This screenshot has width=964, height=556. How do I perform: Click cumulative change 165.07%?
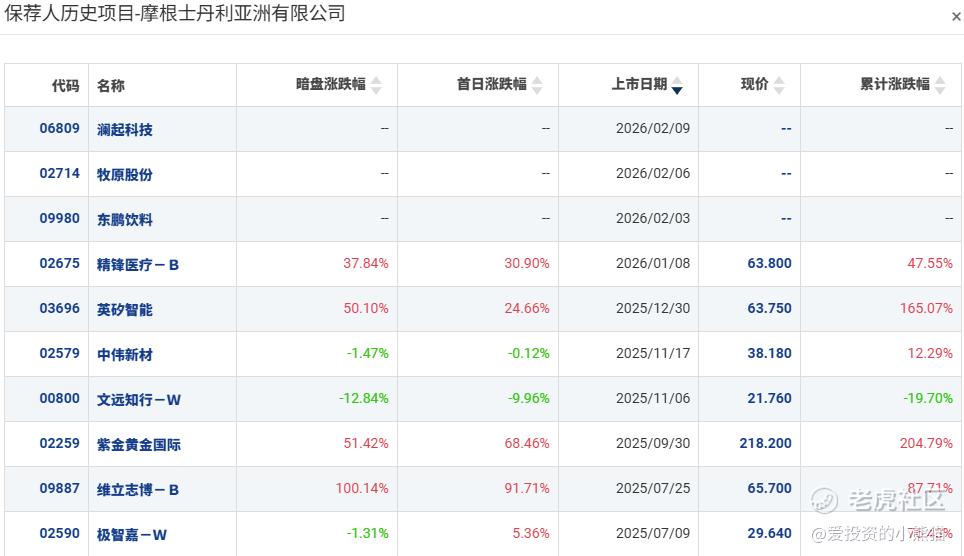(926, 308)
